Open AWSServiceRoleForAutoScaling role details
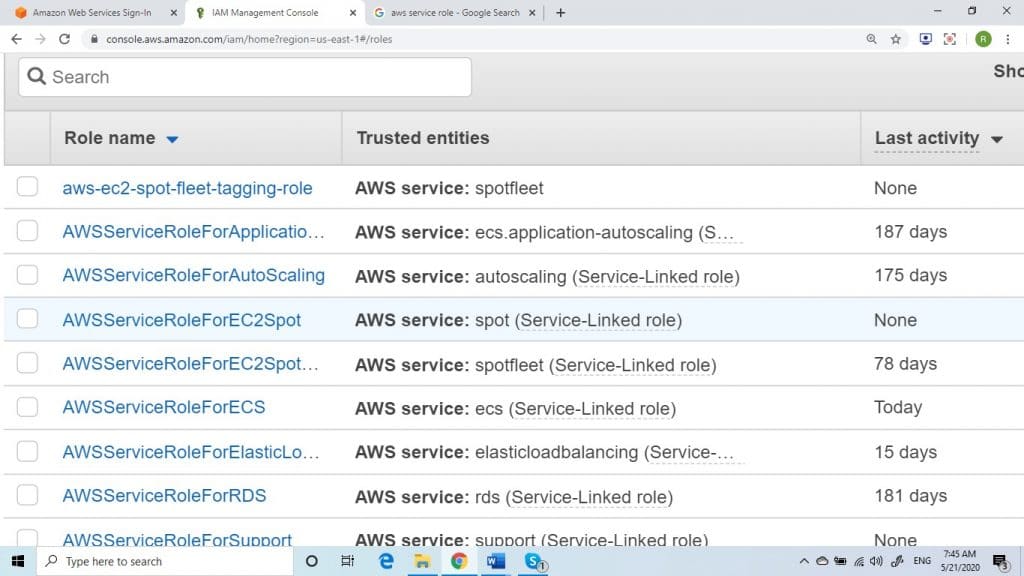The height and width of the screenshot is (576, 1024). pyautogui.click(x=193, y=276)
